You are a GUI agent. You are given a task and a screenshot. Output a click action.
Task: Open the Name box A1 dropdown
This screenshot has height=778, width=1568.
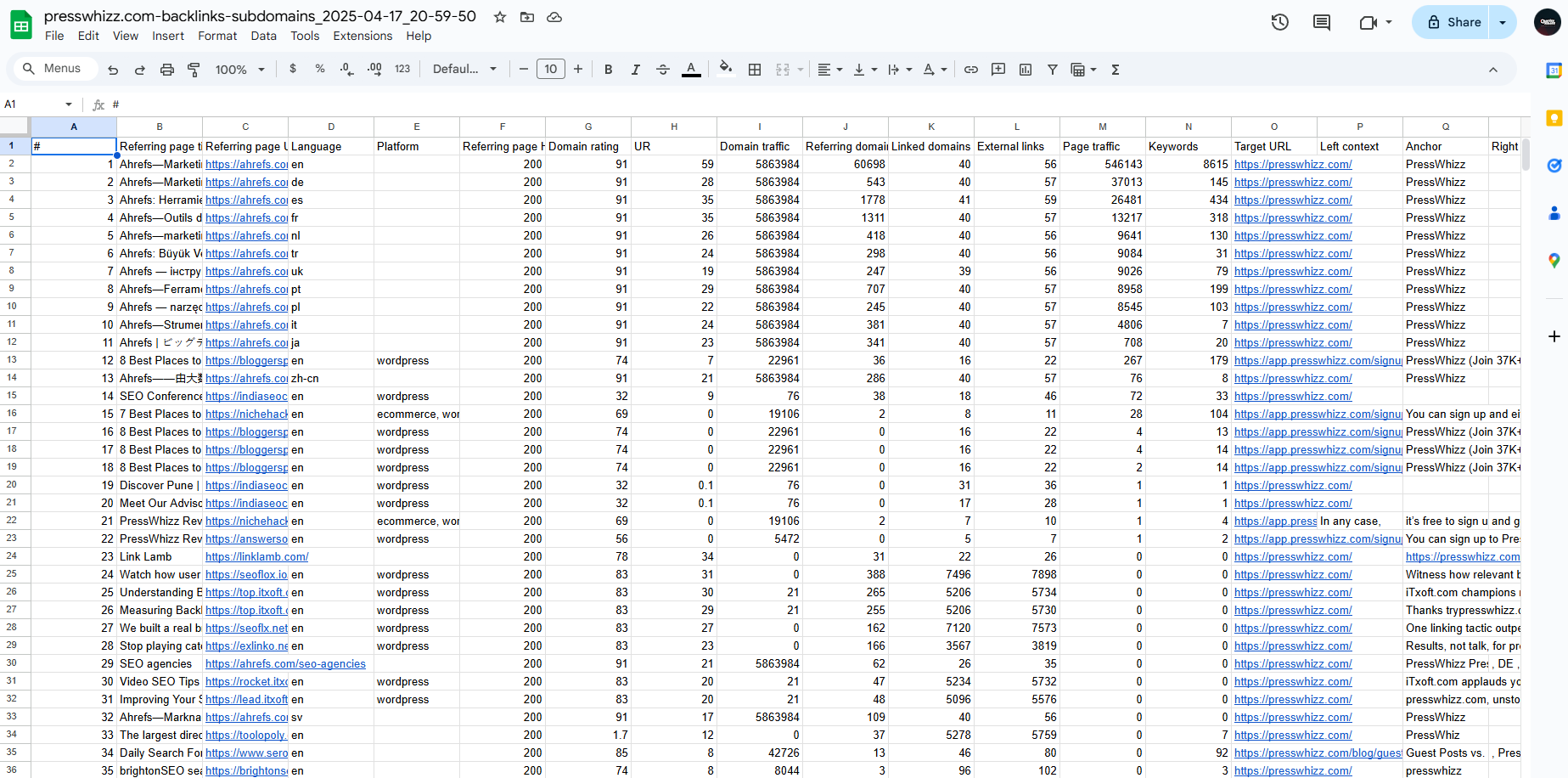point(69,104)
